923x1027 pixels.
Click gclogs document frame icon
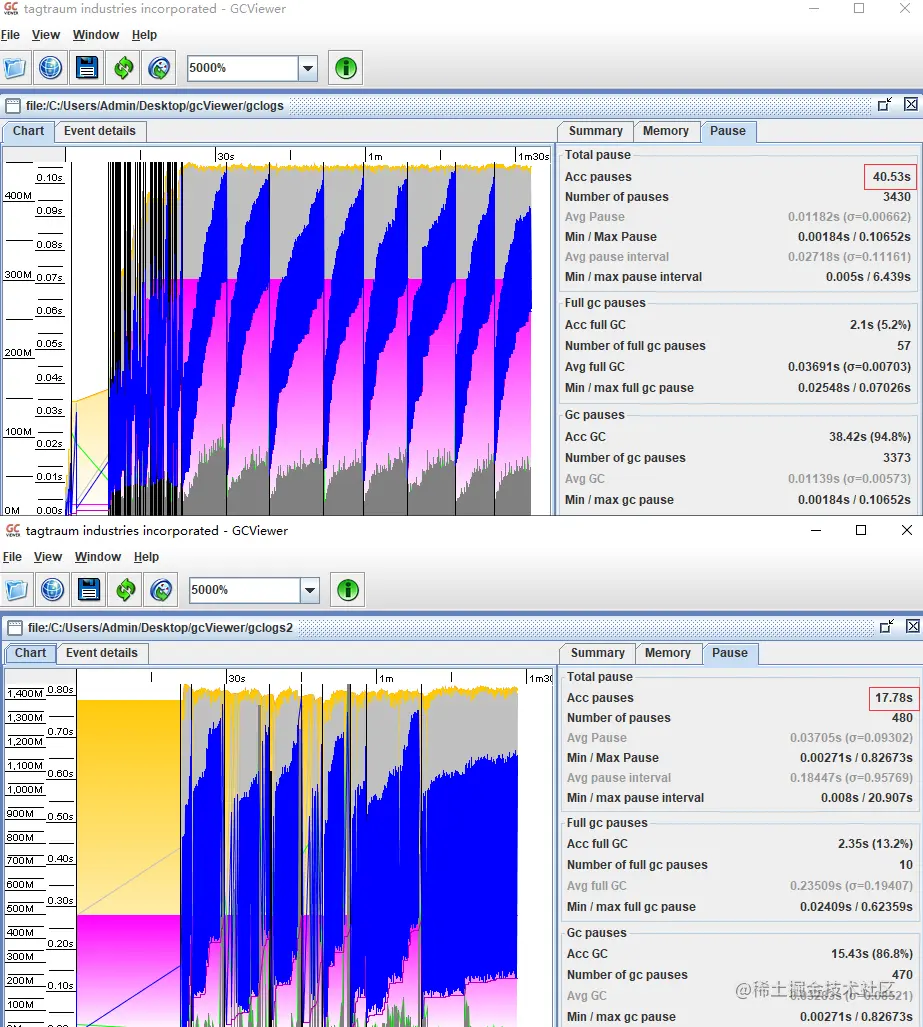click(12, 105)
